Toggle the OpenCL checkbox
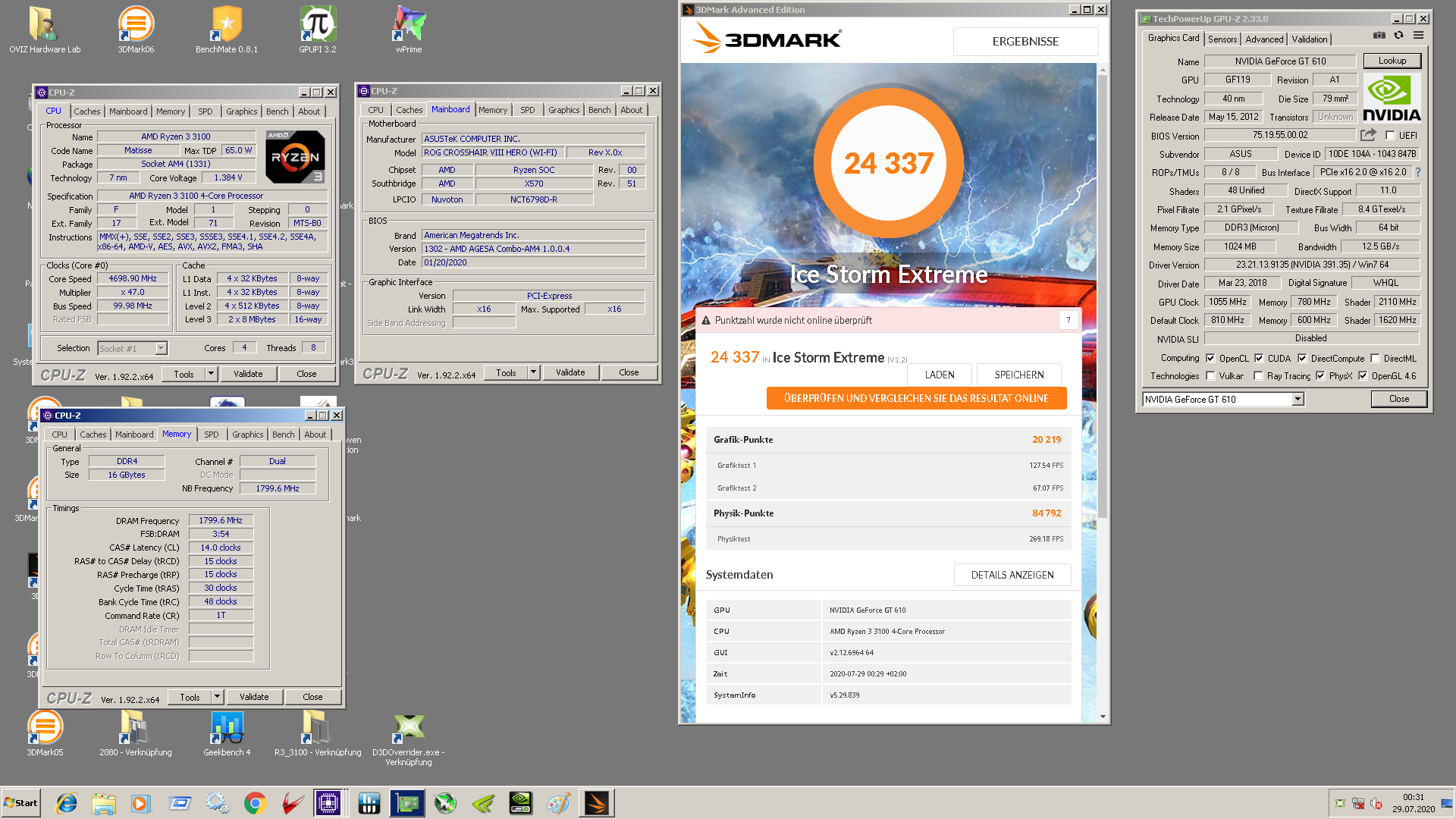Screen dimensions: 1456x819 pos(1210,358)
